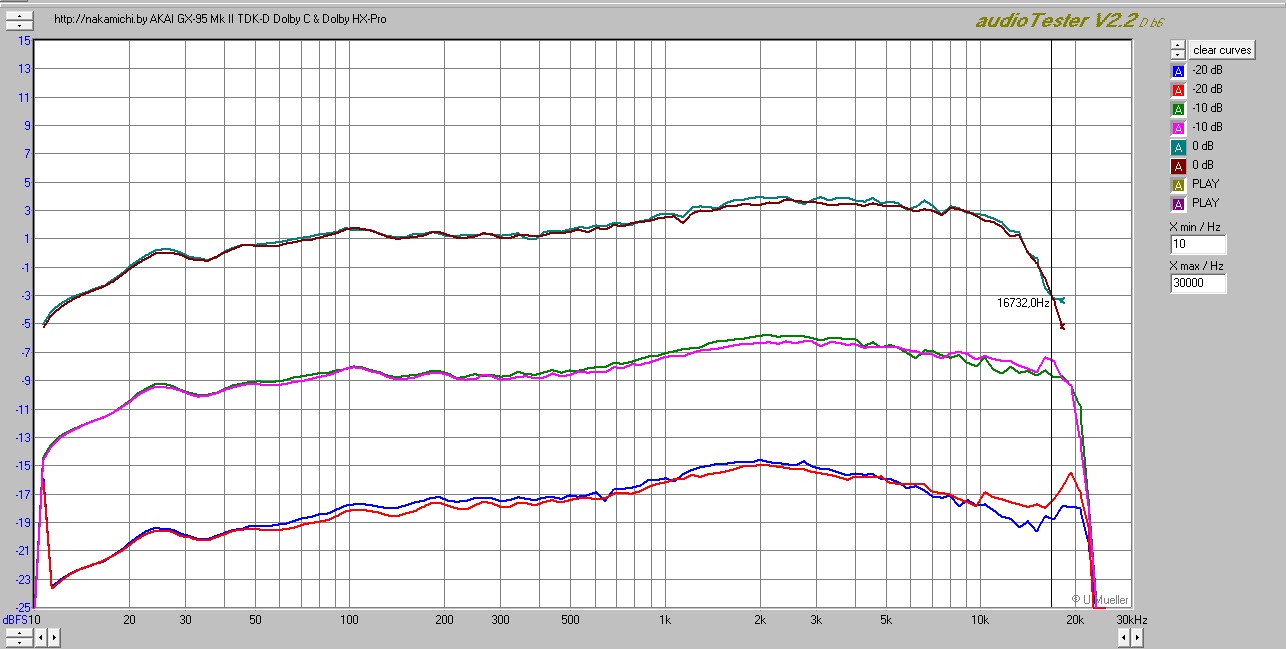Viewport: 1286px width, 649px height.
Task: Click up arrow beside clear curves button
Action: 1177,45
